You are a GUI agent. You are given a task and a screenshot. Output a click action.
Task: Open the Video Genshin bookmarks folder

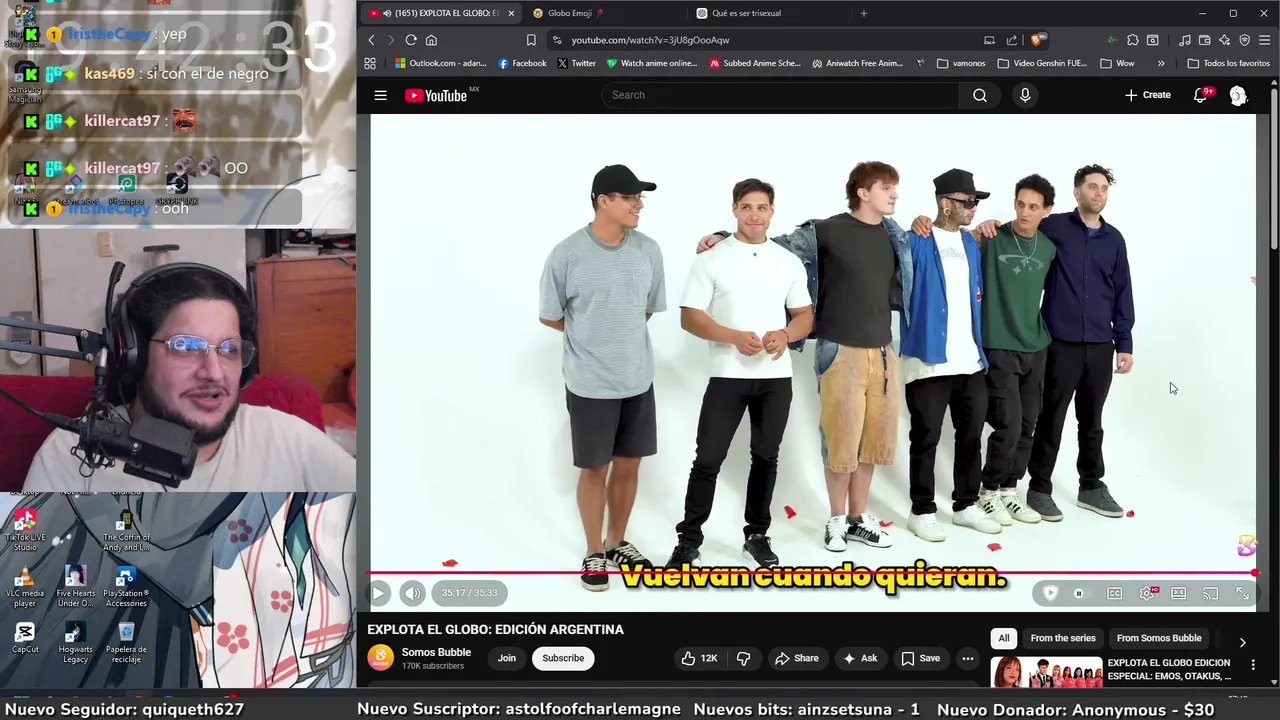(1042, 63)
